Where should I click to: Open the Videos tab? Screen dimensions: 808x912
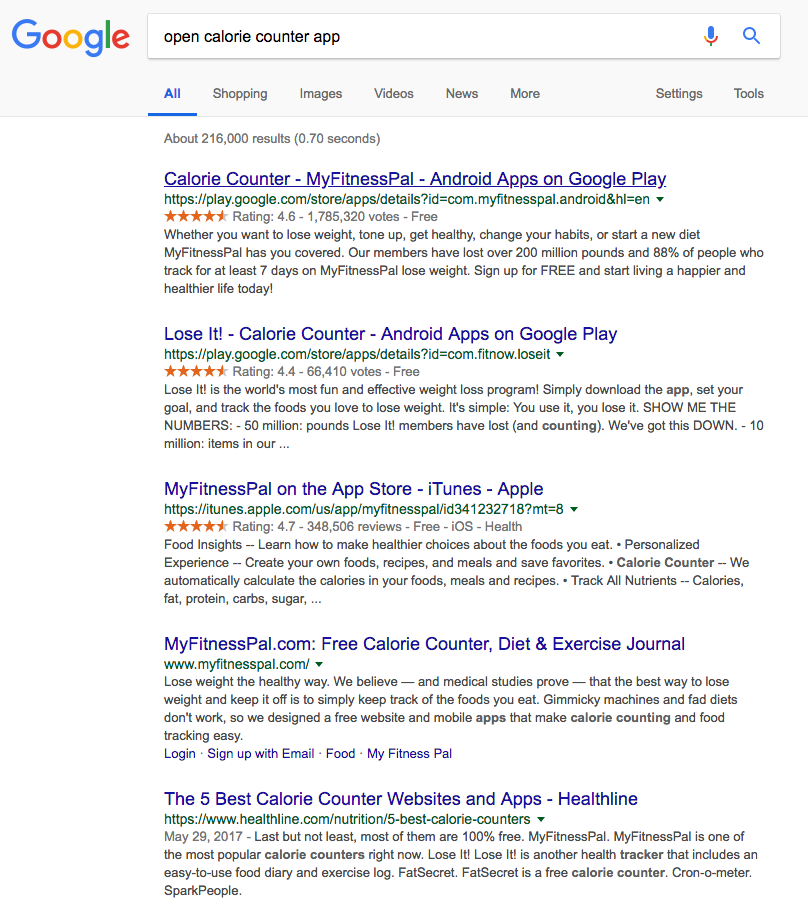pos(394,94)
